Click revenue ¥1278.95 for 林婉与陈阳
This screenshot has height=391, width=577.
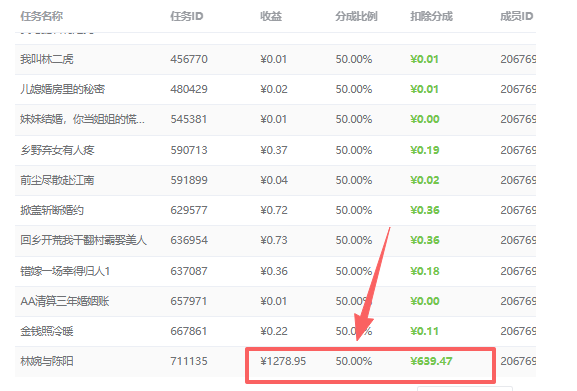pyautogui.click(x=283, y=361)
